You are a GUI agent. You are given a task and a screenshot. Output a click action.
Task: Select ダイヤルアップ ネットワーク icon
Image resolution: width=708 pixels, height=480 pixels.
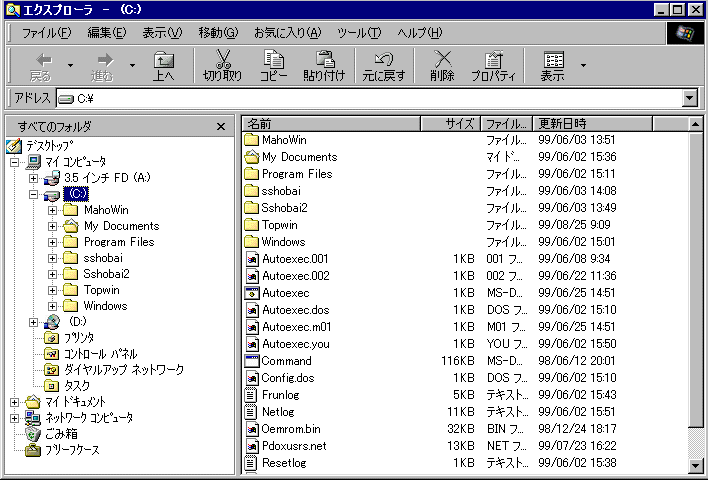[x=51, y=370]
